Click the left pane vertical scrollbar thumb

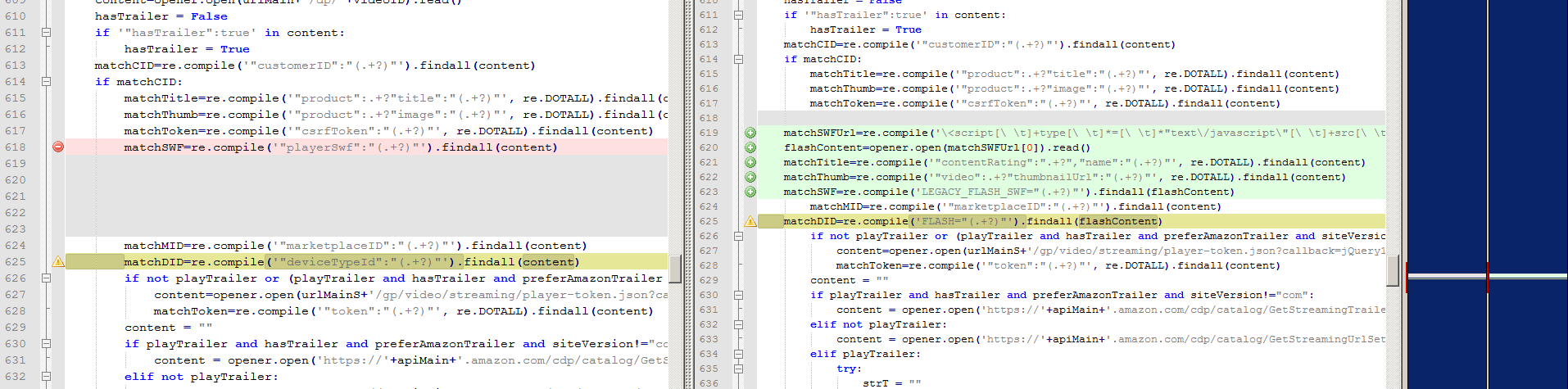click(x=675, y=268)
